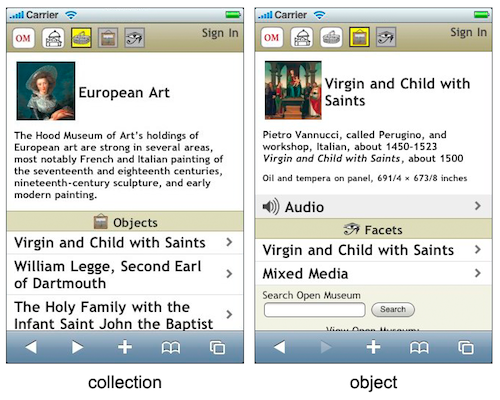Go forward in collection screen browser
Viewport: 500px width, 400px height.
click(x=77, y=347)
